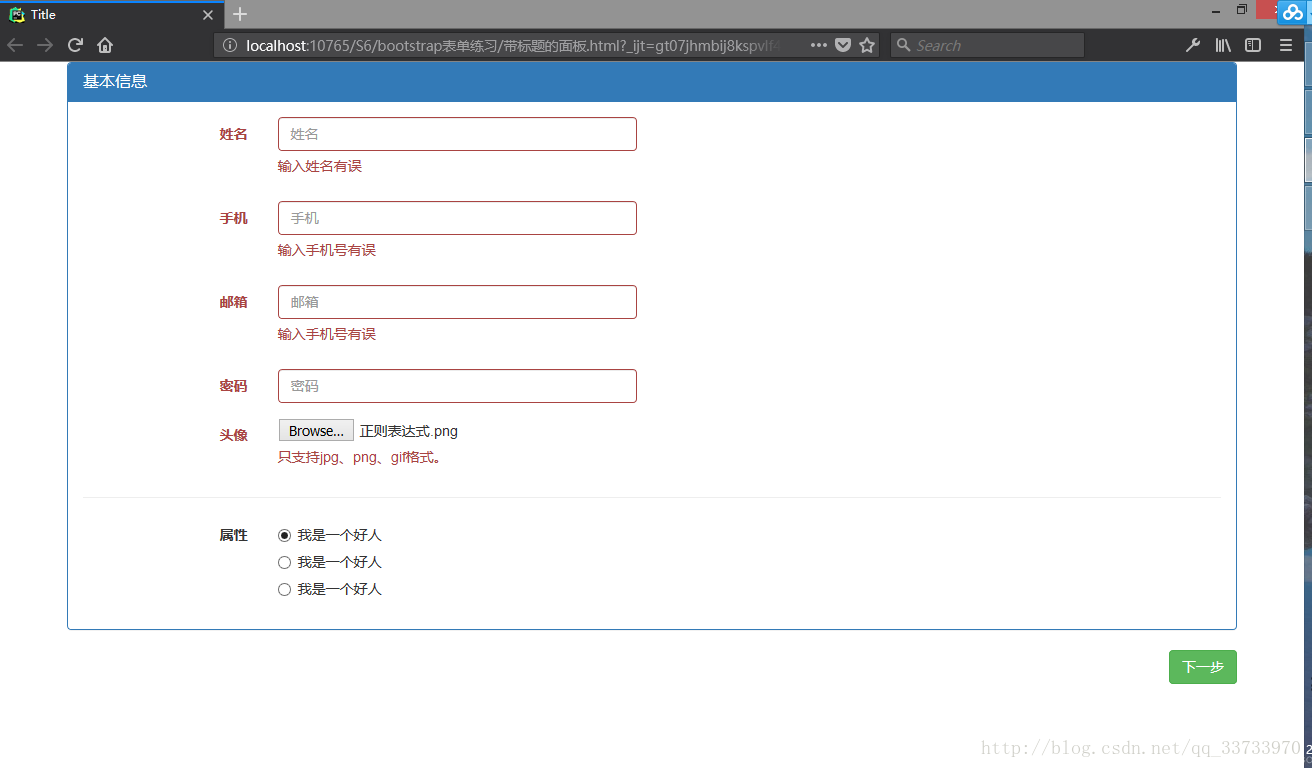
Task: Toggle the browser sidebar icon
Action: click(x=1253, y=45)
